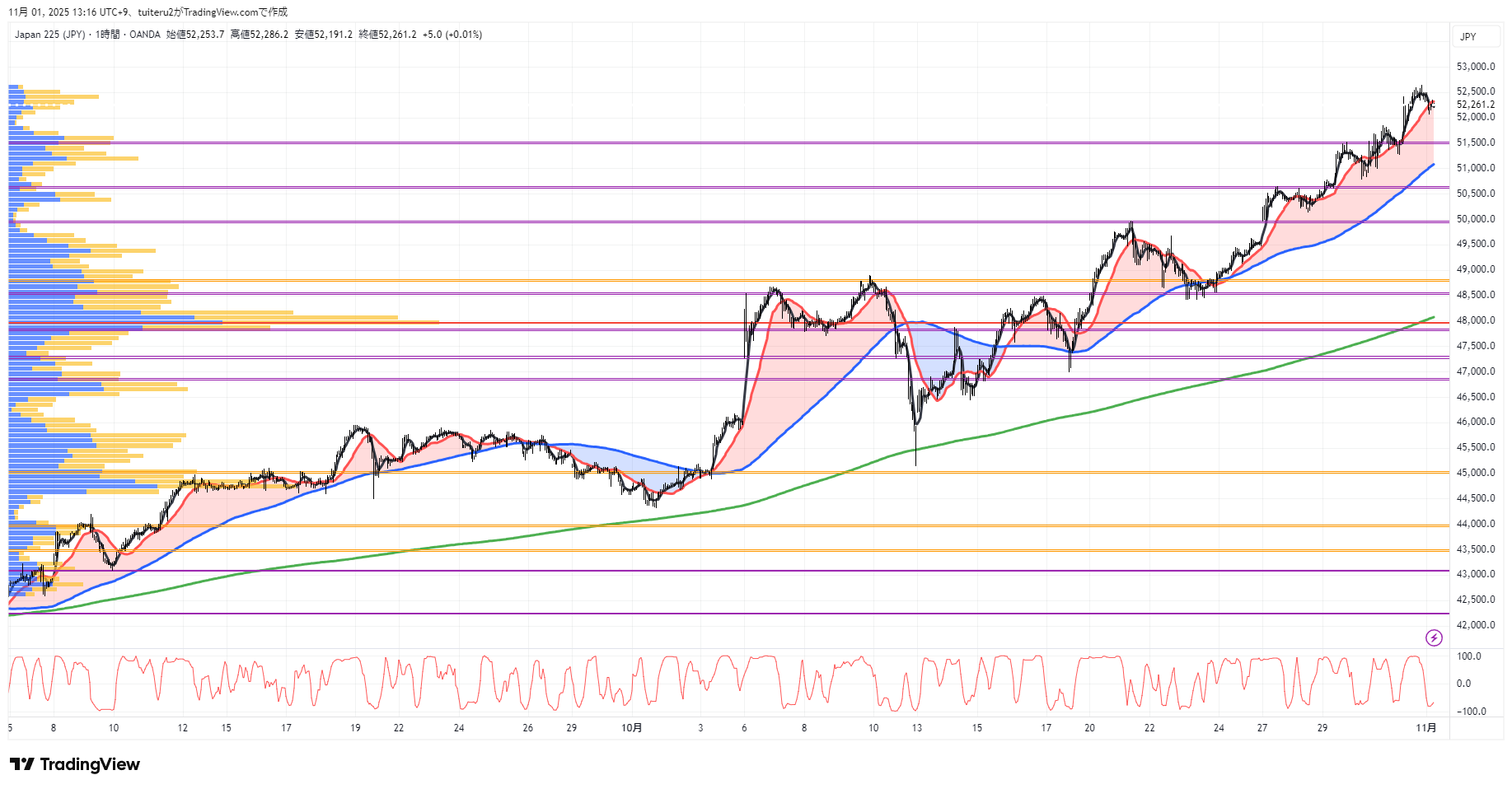The height and width of the screenshot is (789, 1512).
Task: Open the JPY currency selector on price axis
Action: [1468, 37]
